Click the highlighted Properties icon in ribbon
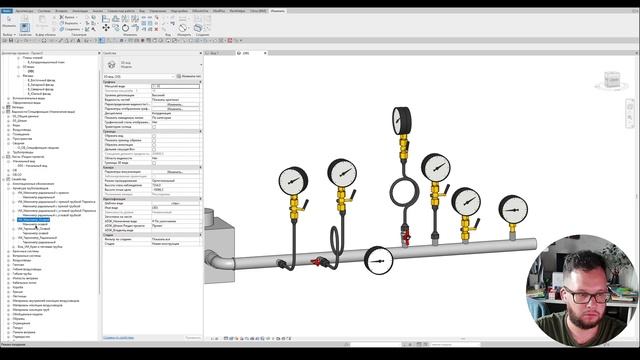This screenshot has width=640, height=360. tap(24, 27)
